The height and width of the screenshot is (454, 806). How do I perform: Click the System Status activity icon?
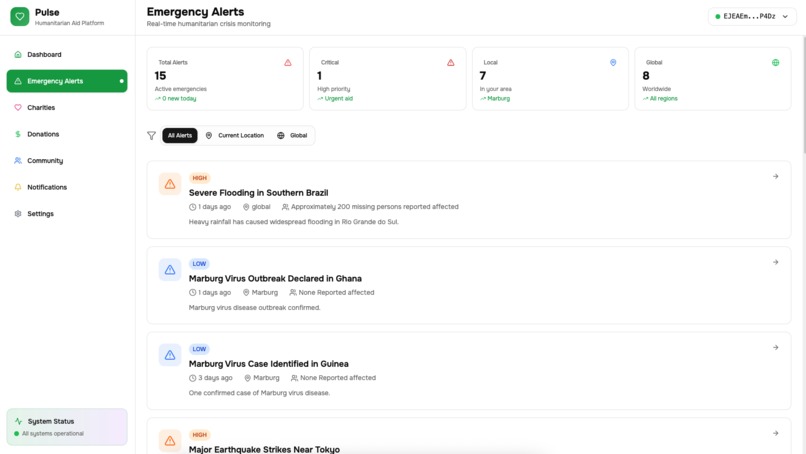click(x=18, y=421)
